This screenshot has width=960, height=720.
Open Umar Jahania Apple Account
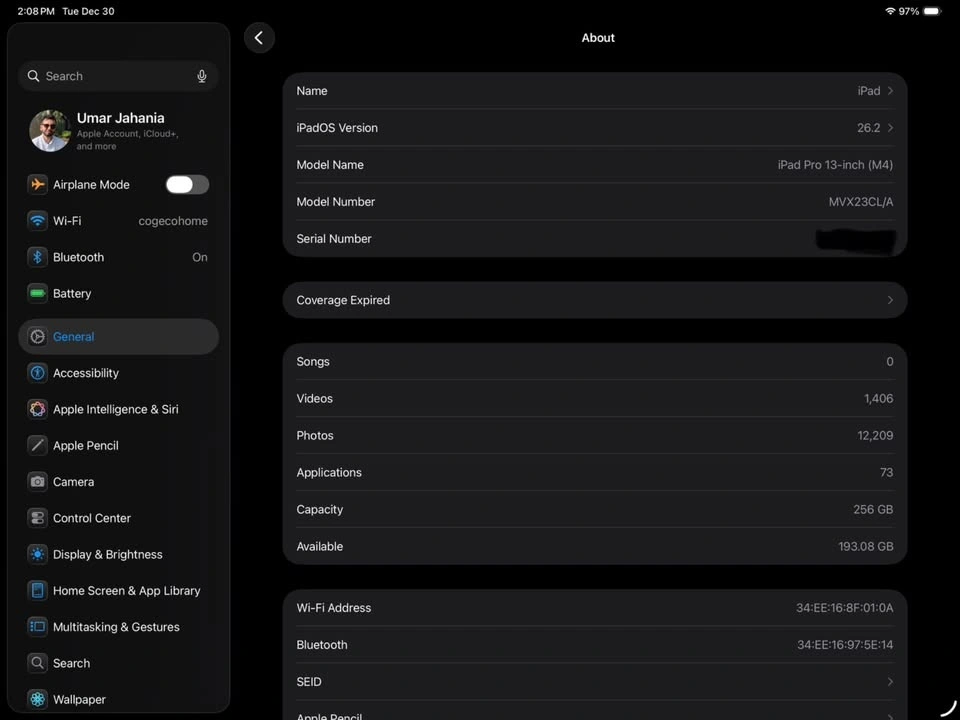[x=118, y=130]
